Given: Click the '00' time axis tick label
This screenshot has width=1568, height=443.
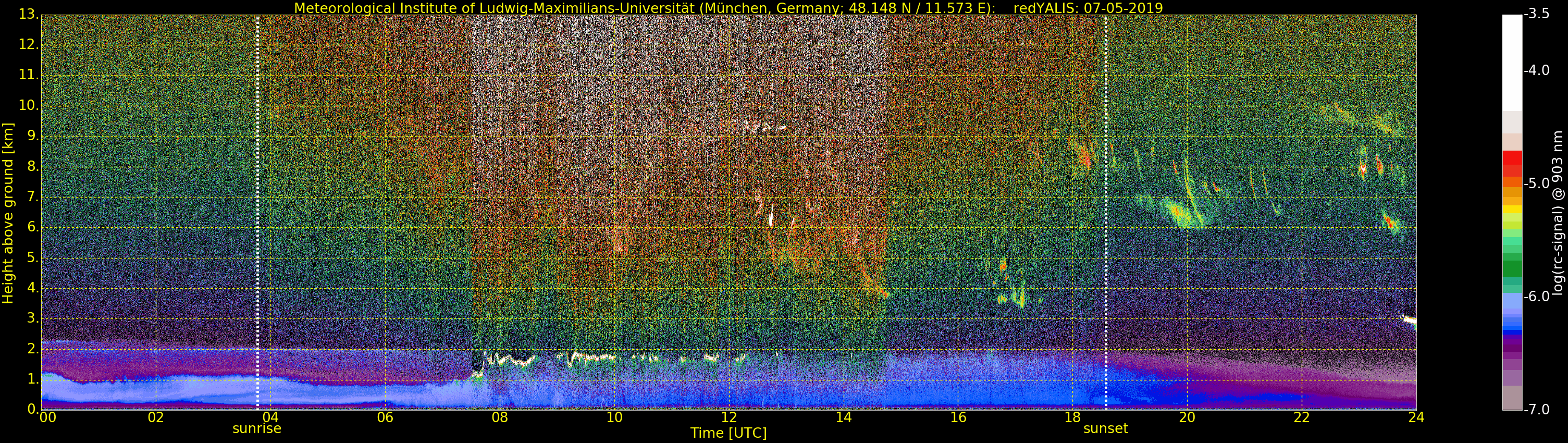Looking at the screenshot, I should [x=47, y=417].
